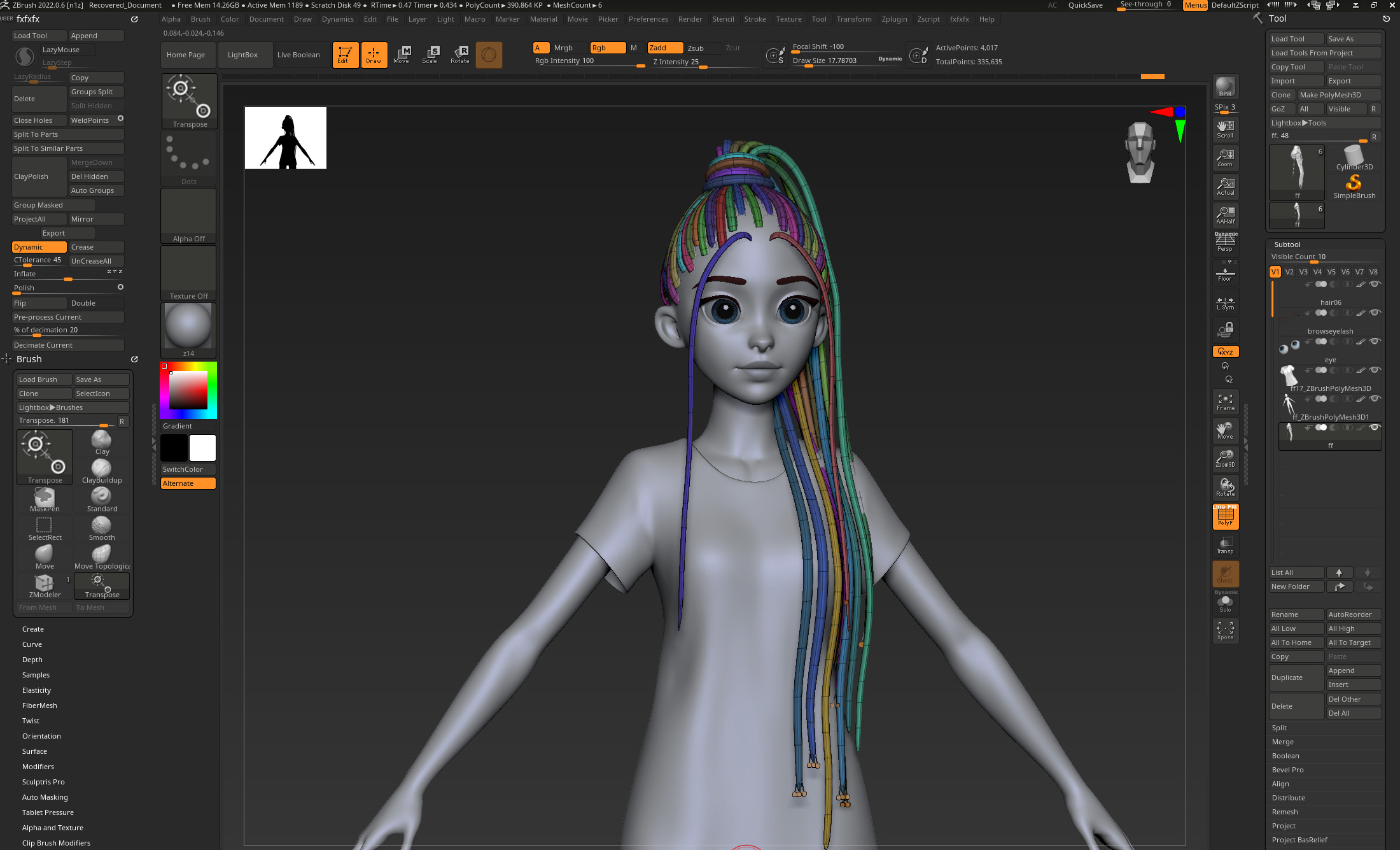The height and width of the screenshot is (850, 1400).
Task: Toggle Transp transparency mode
Action: [1225, 545]
